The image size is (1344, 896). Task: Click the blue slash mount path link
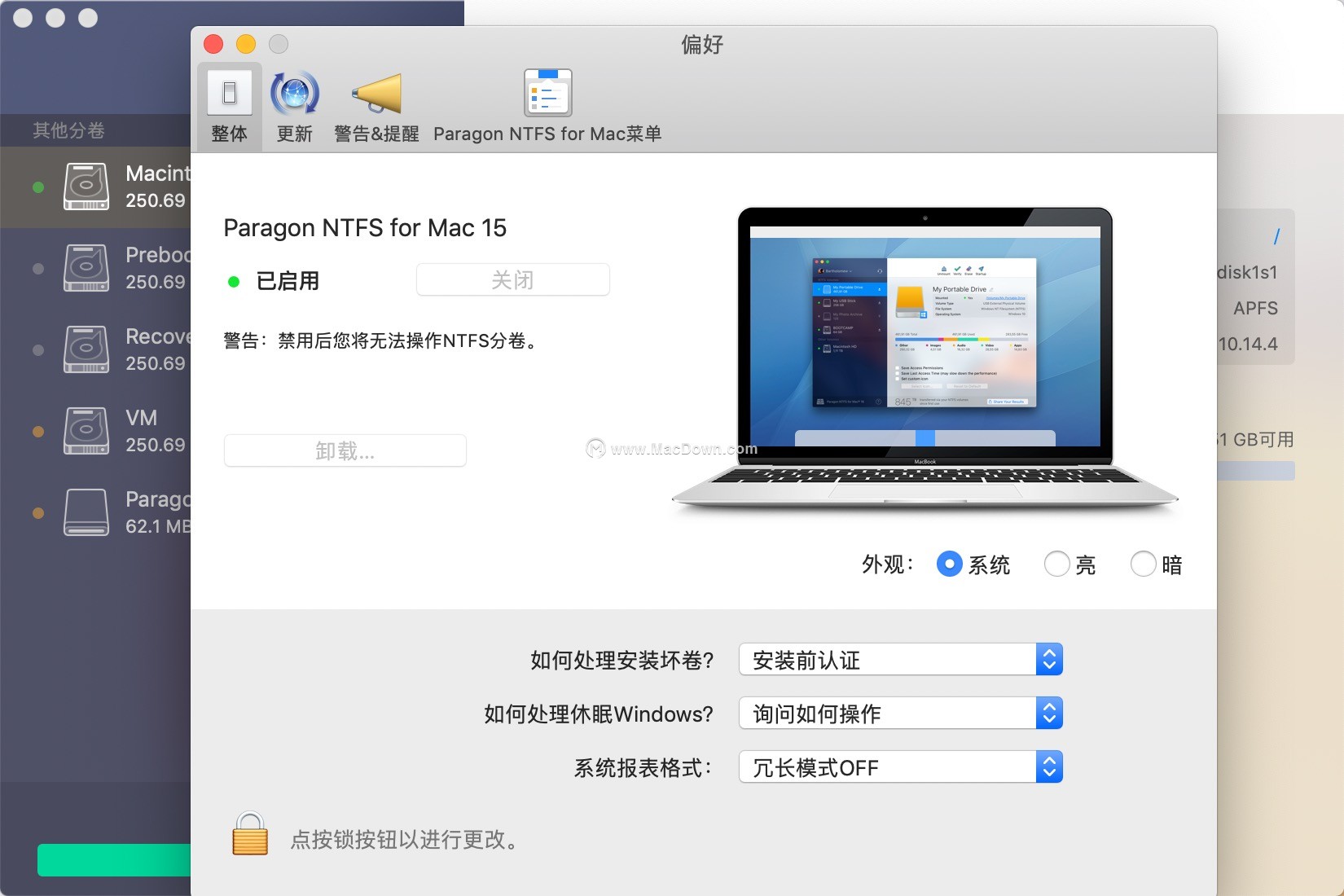pos(1276,236)
